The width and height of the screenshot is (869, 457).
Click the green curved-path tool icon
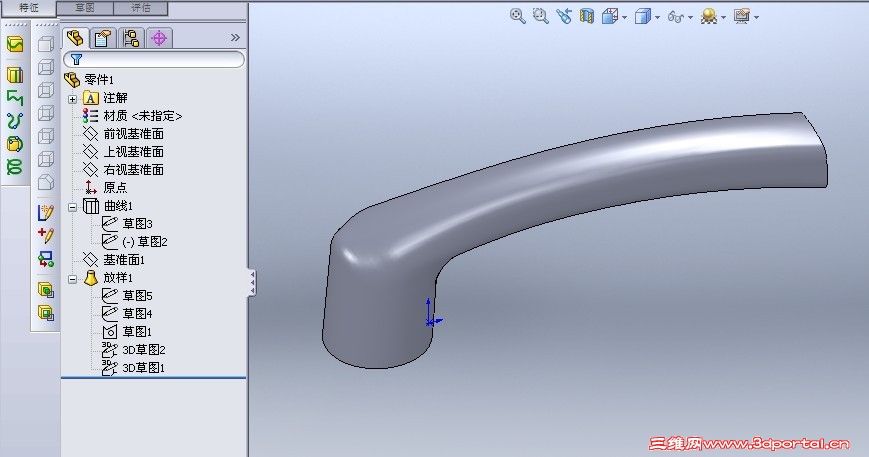tap(15, 121)
